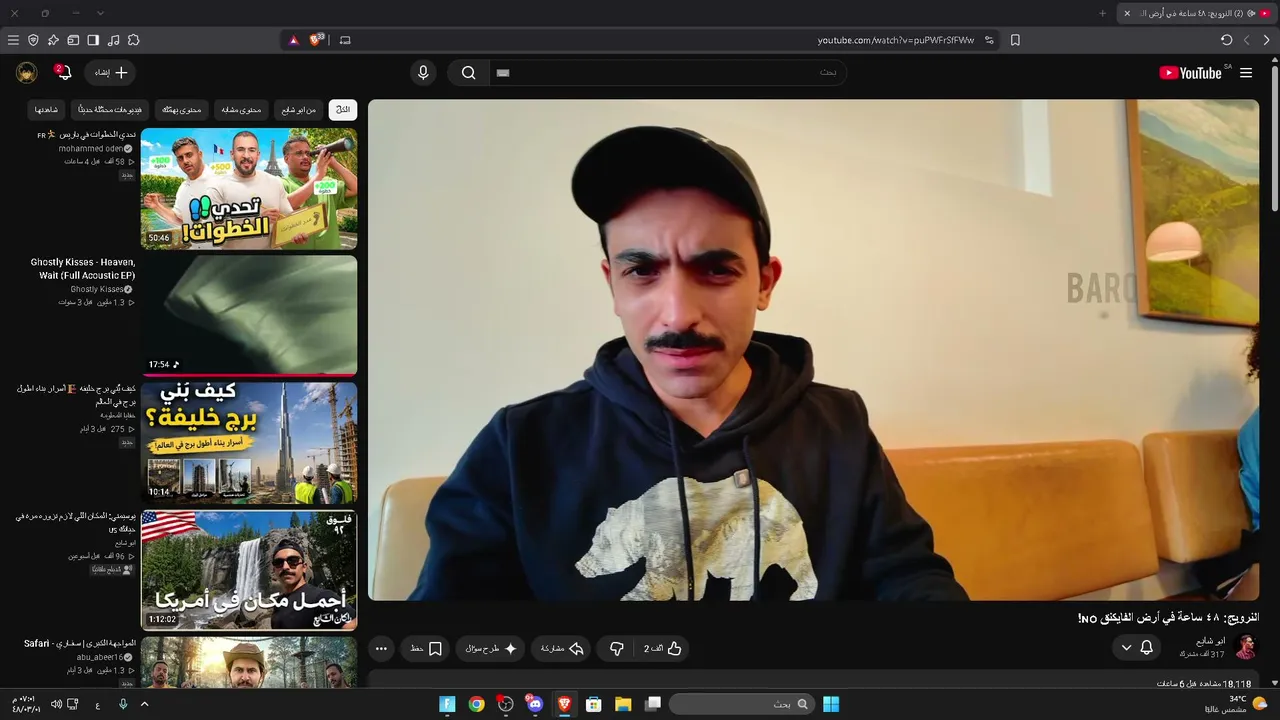Open the 'تحدي الخطوات' video thumbnail
The height and width of the screenshot is (720, 1280).
249,188
